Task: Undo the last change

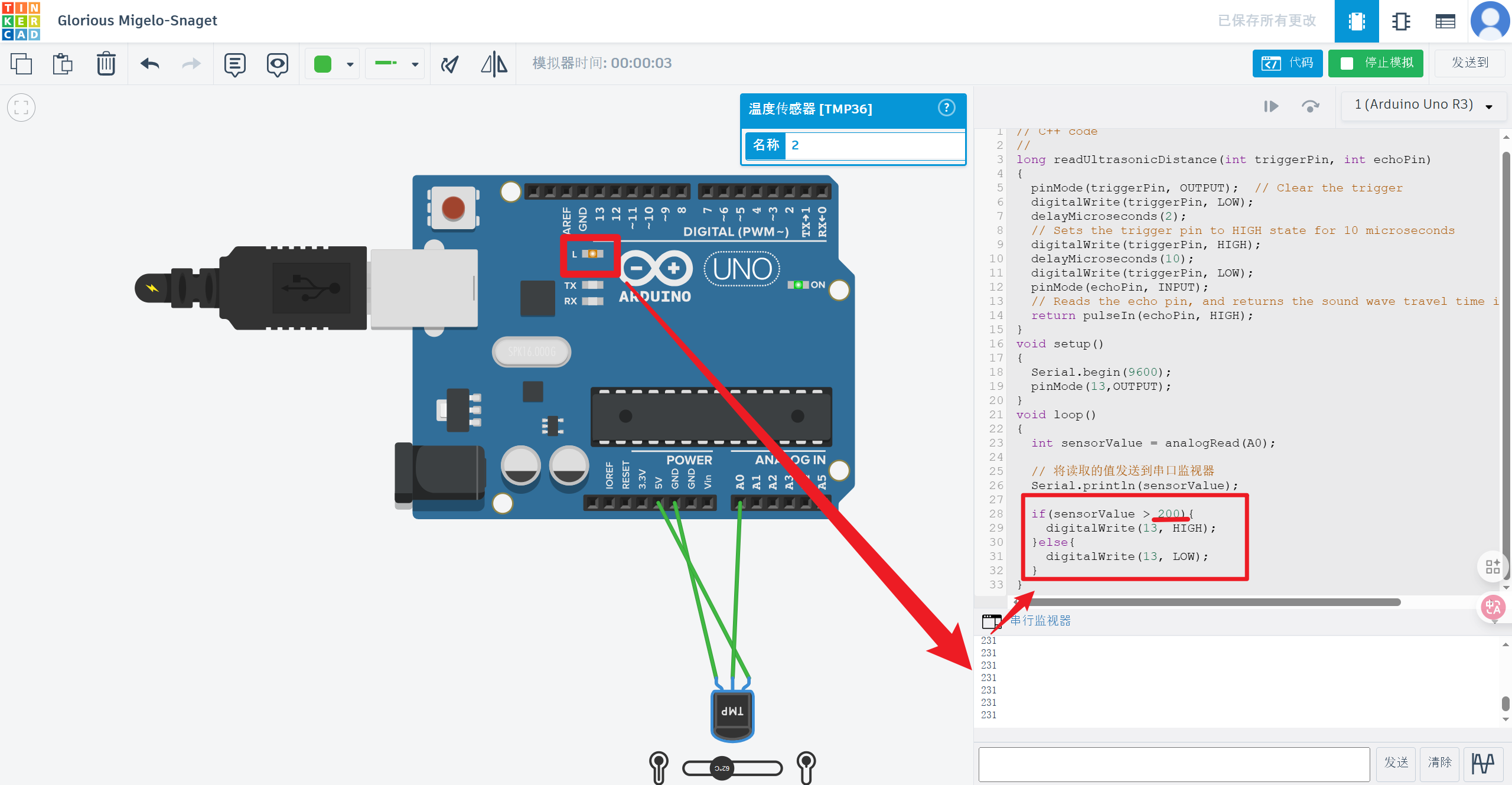Action: tap(149, 63)
